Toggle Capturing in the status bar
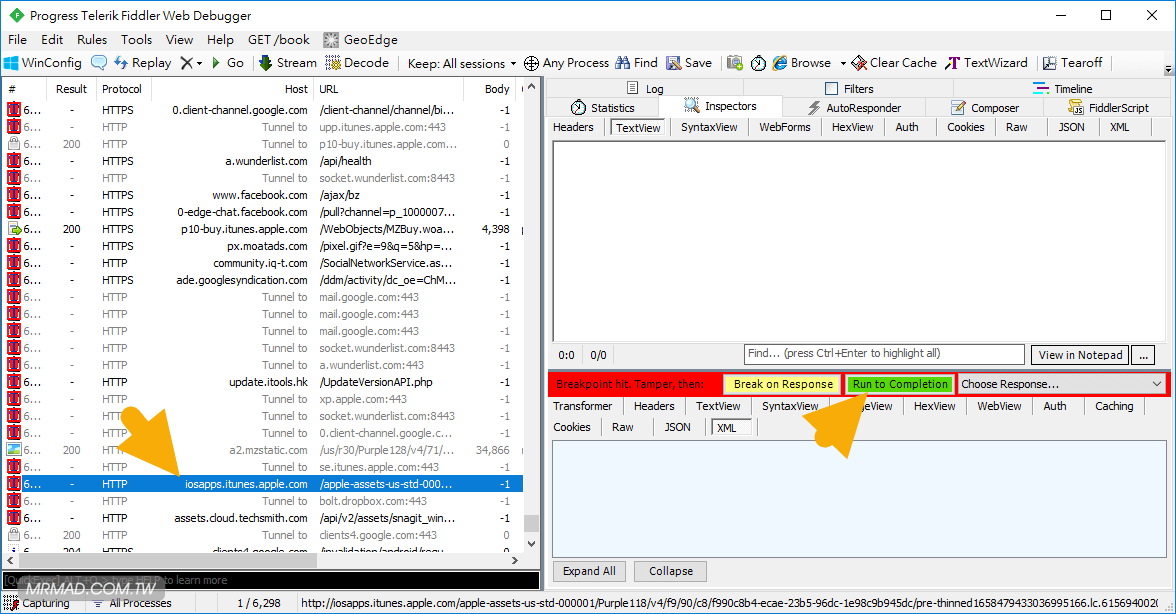The image size is (1176, 614). click(x=38, y=603)
